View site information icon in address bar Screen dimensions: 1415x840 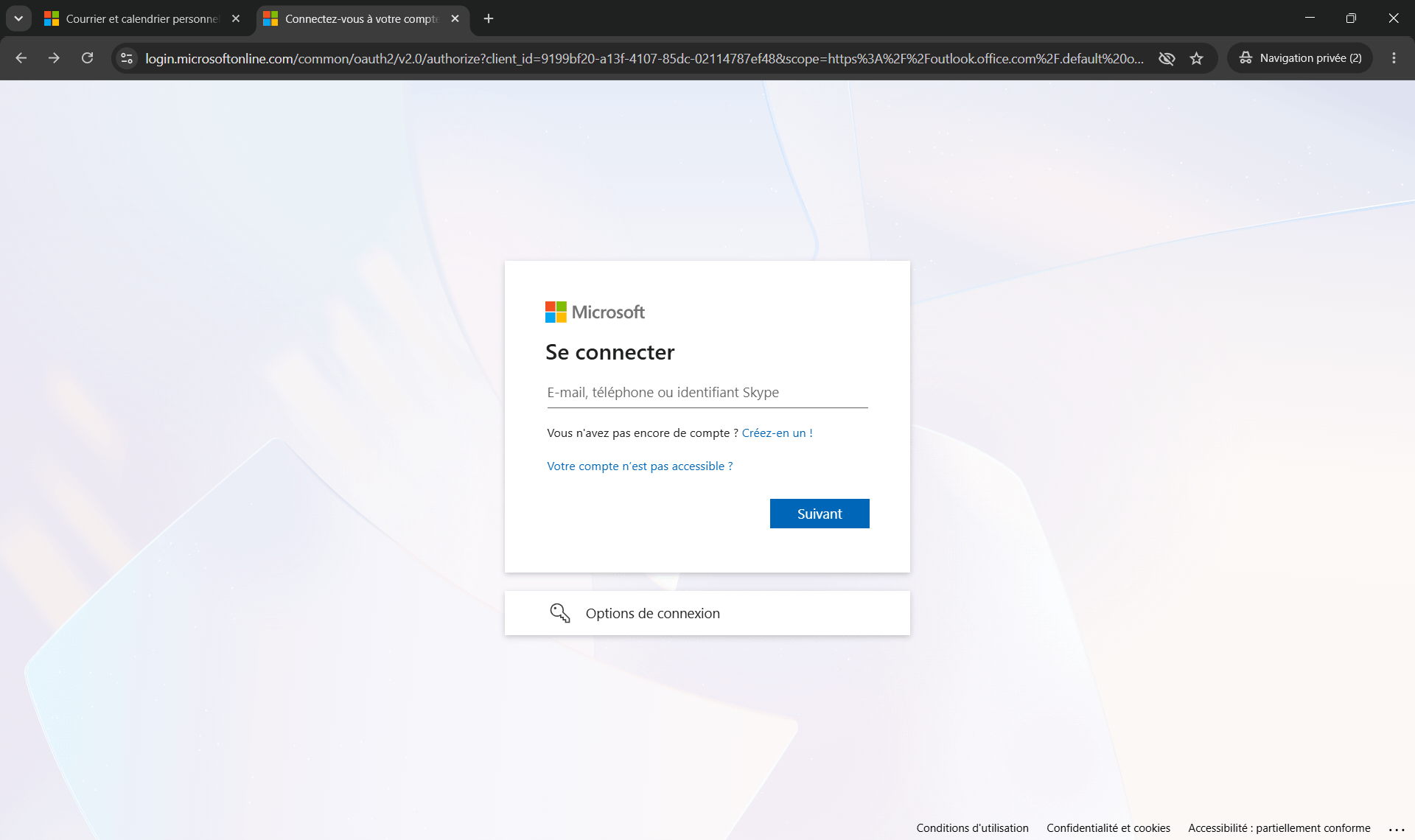coord(127,58)
